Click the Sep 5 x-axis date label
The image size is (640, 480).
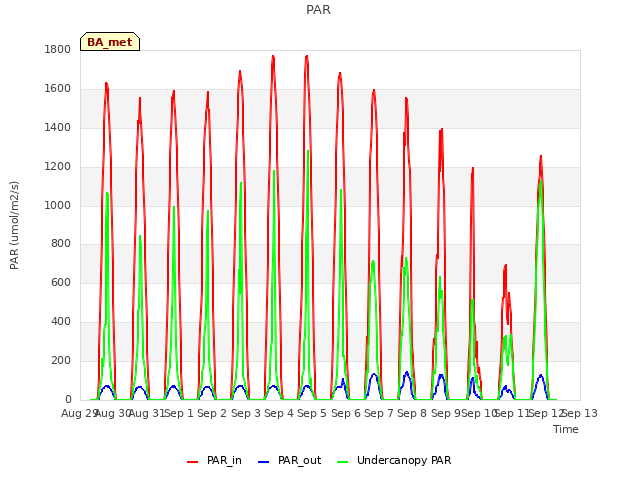pyautogui.click(x=312, y=413)
